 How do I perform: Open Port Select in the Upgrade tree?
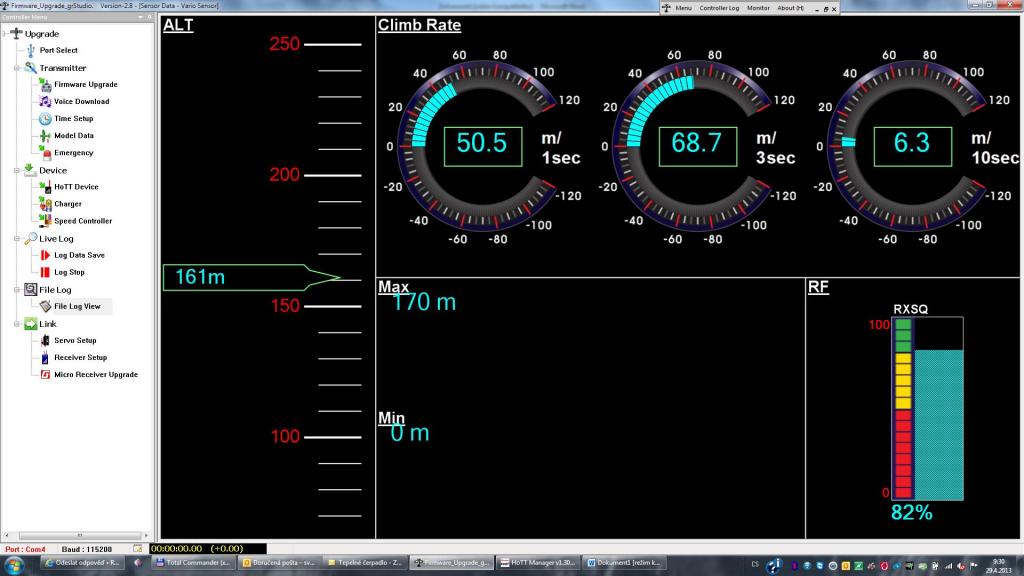pyautogui.click(x=58, y=50)
